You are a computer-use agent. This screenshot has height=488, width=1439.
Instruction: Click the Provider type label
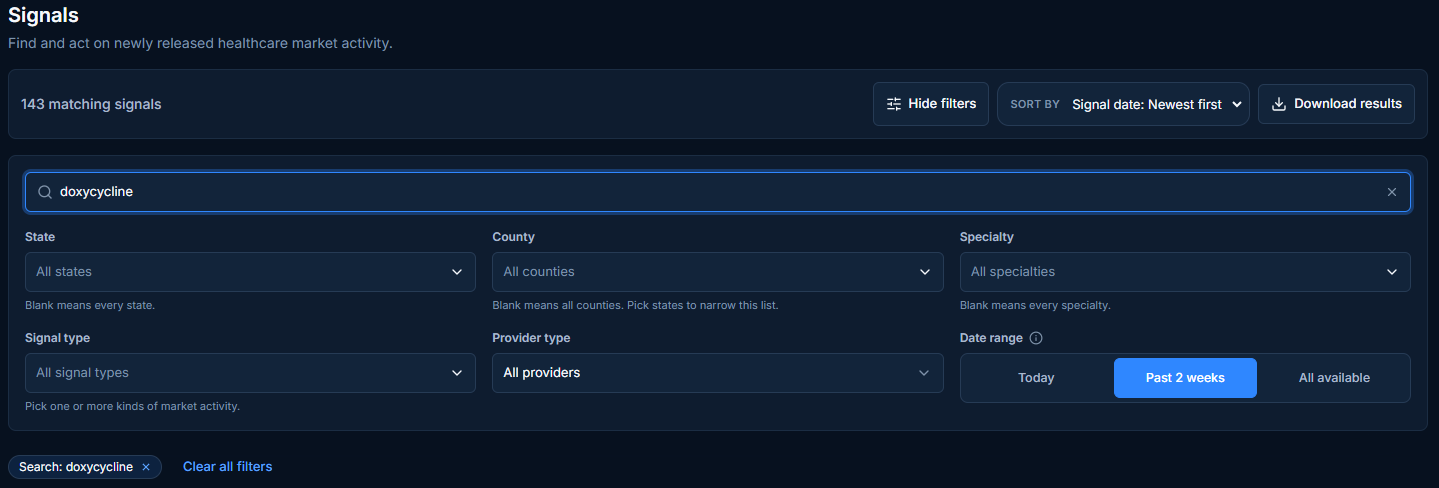531,338
